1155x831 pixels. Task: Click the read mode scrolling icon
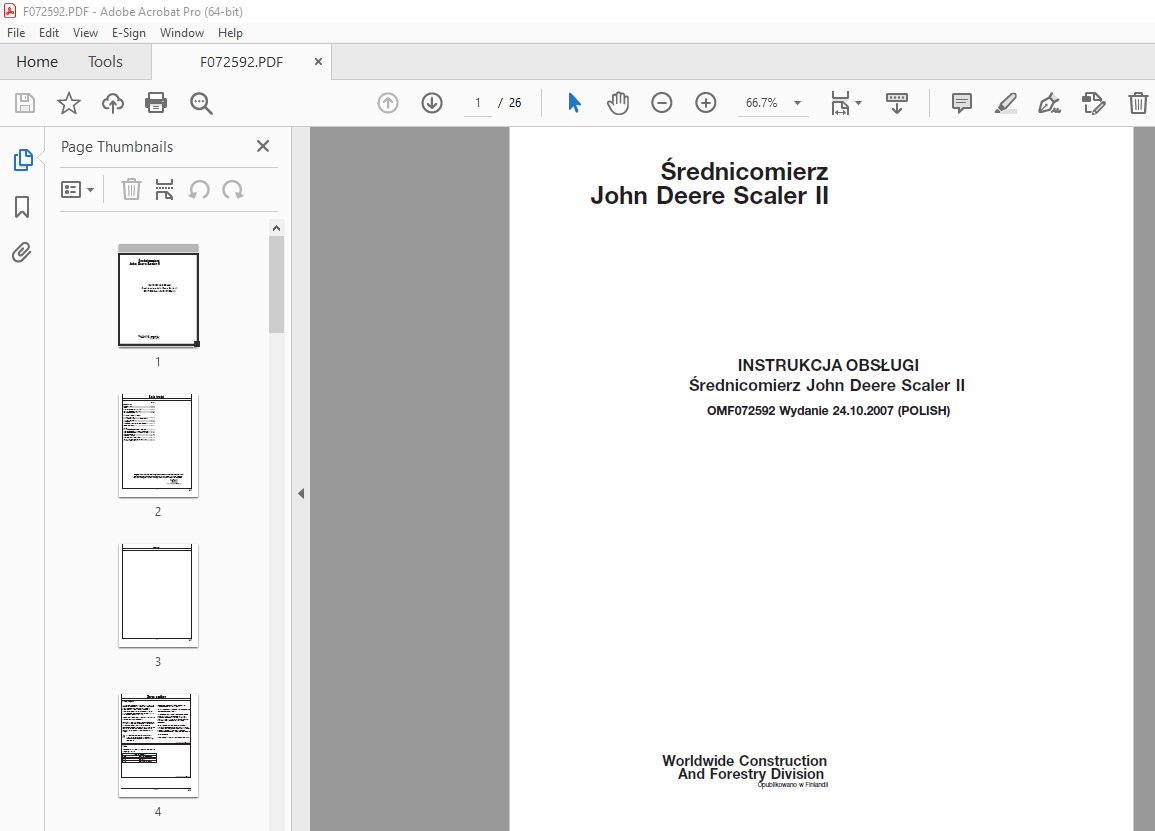click(896, 103)
